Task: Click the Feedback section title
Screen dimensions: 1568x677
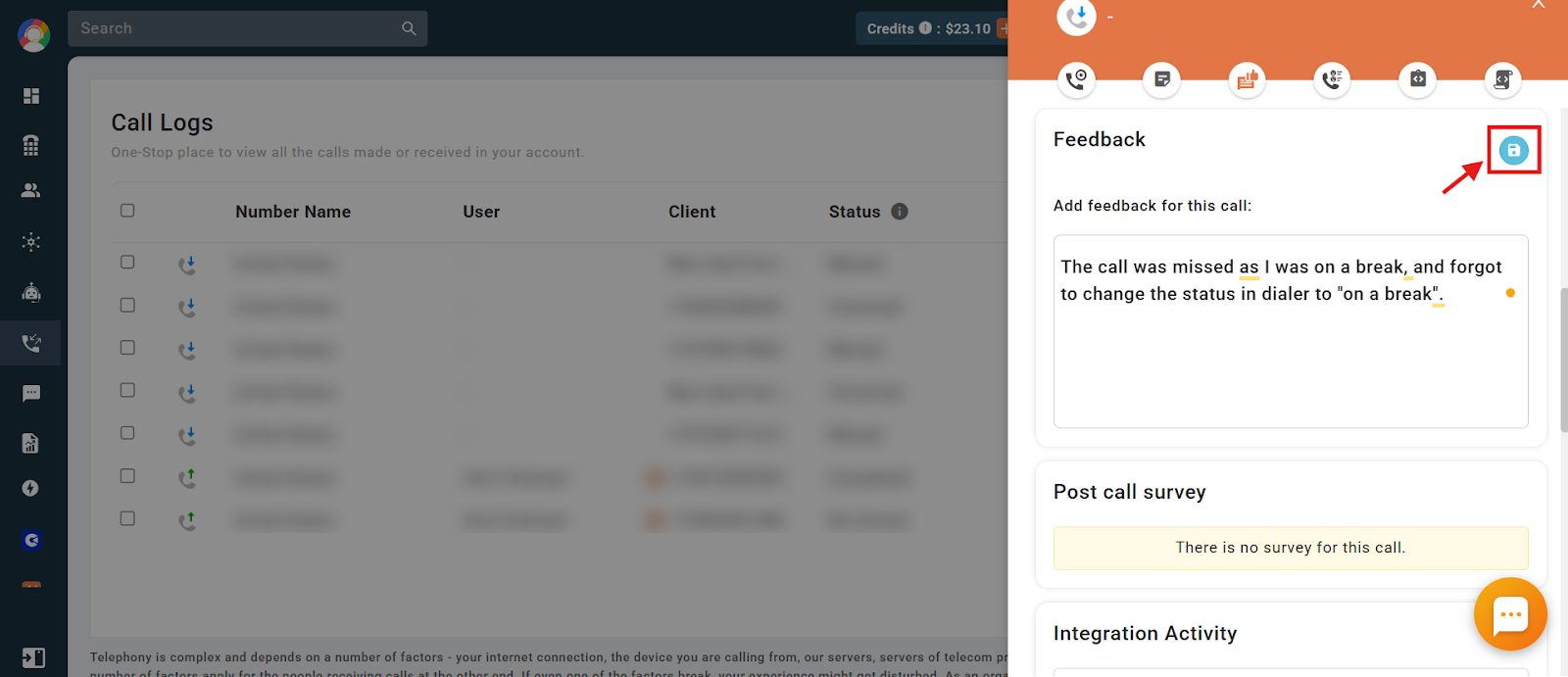Action: click(x=1100, y=139)
